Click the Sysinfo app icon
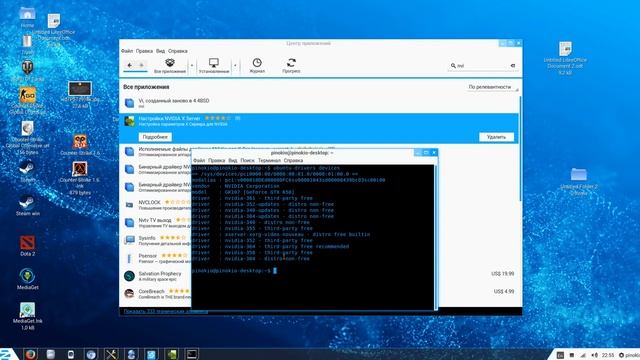640x360 pixels. [x=129, y=240]
